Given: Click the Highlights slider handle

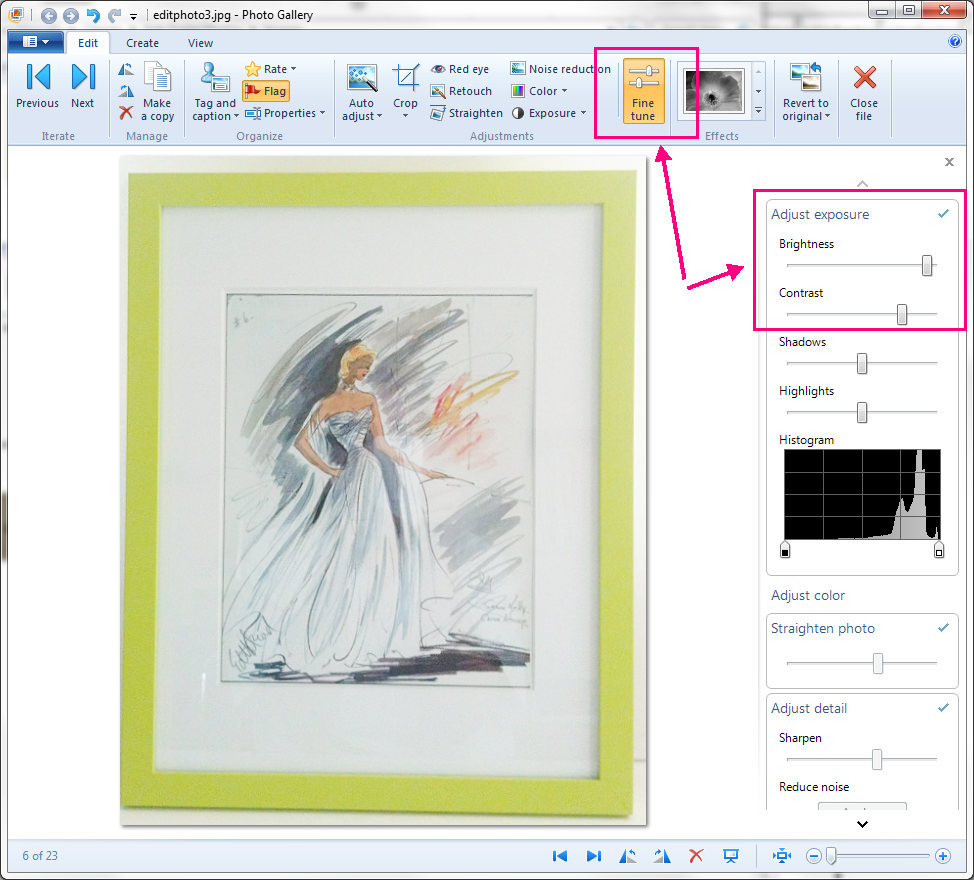Looking at the screenshot, I should (862, 412).
